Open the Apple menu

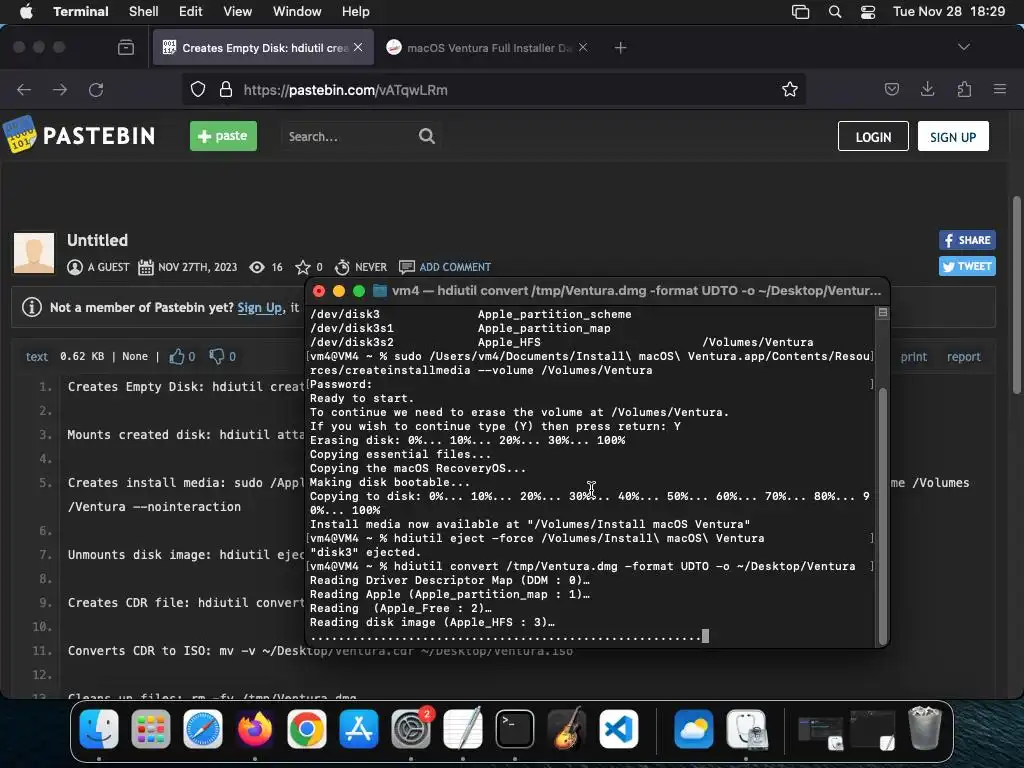pyautogui.click(x=26, y=12)
